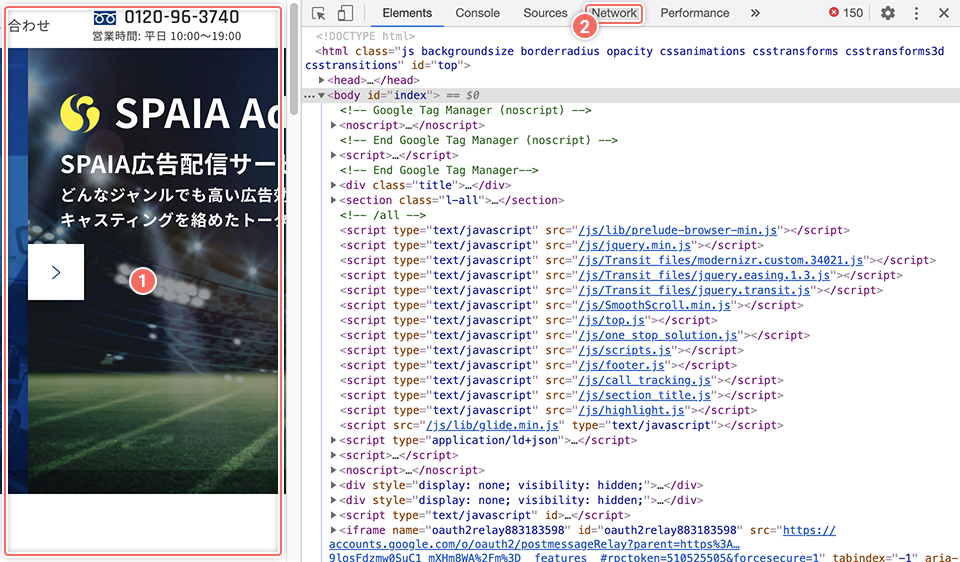Viewport: 960px width, 562px height.
Task: Open the Performance tab
Action: pos(694,13)
